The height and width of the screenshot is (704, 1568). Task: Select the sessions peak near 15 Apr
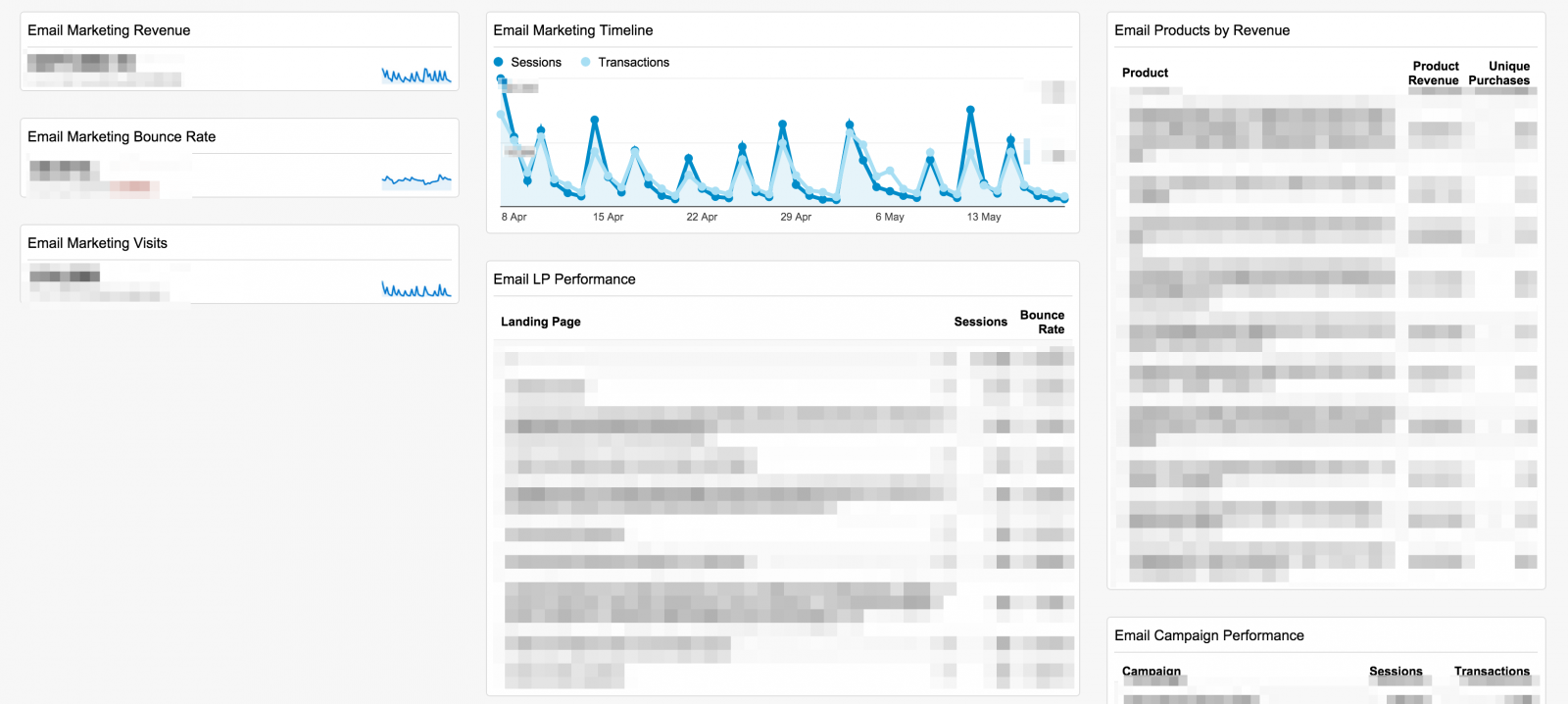[594, 120]
